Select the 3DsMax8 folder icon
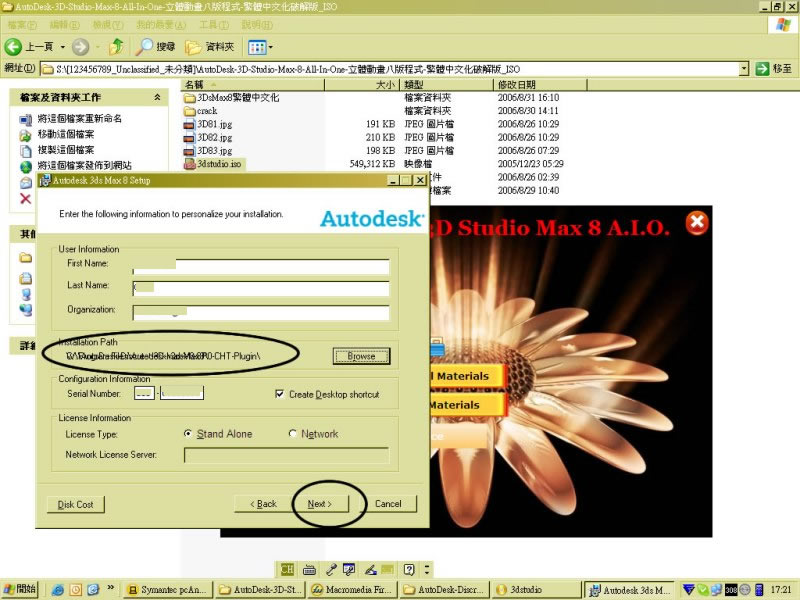This screenshot has width=800, height=600. [189, 97]
